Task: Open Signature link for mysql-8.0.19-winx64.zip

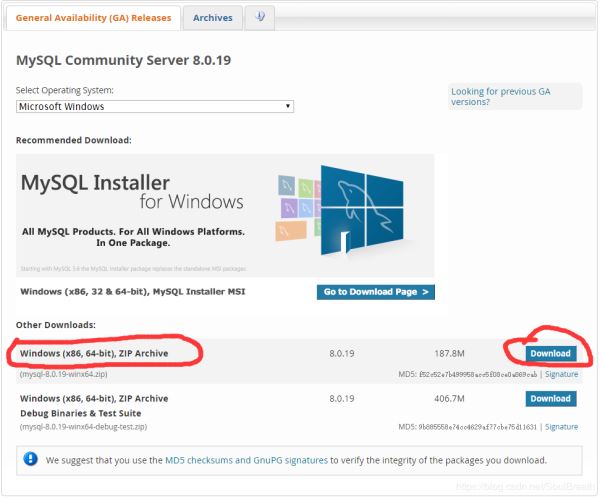Action: coord(561,374)
